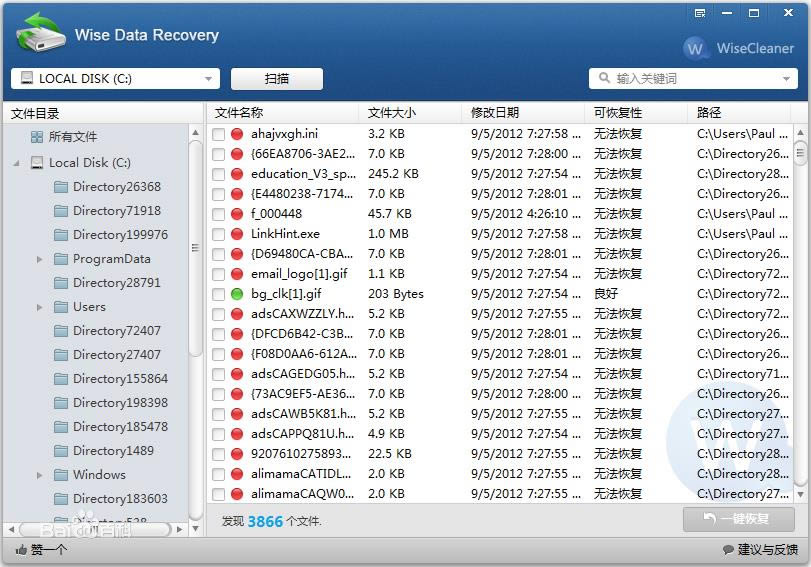Click the all files grid icon

coord(37,137)
